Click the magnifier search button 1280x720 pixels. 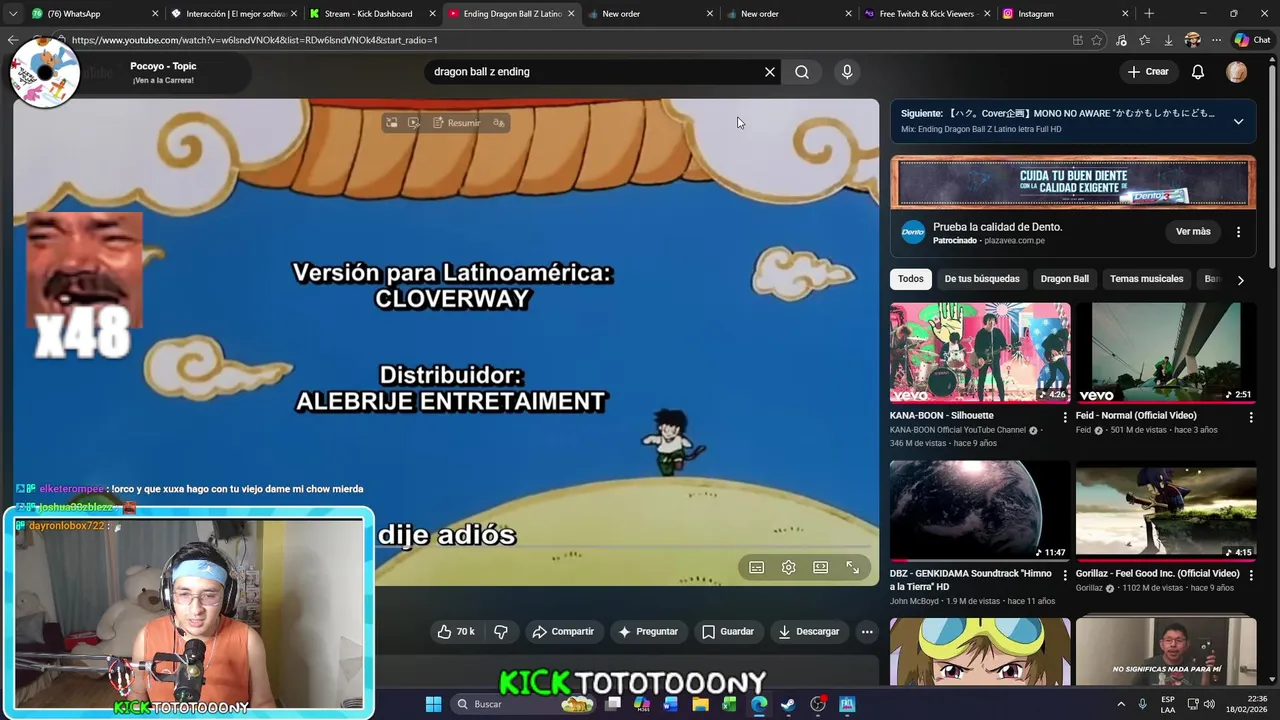[x=802, y=72]
